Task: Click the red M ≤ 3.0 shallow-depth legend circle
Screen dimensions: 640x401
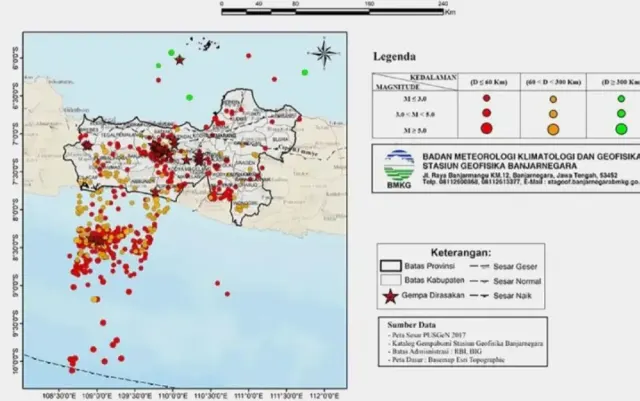Action: [487, 98]
